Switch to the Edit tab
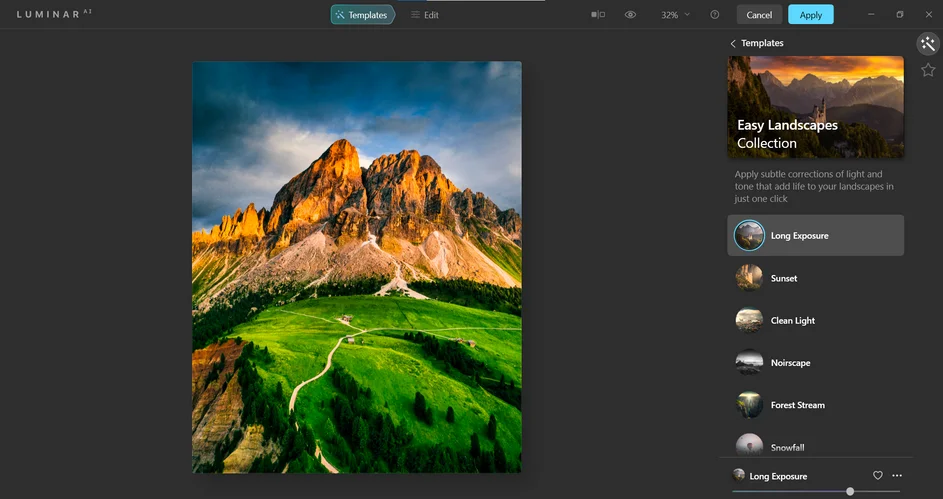 (425, 15)
